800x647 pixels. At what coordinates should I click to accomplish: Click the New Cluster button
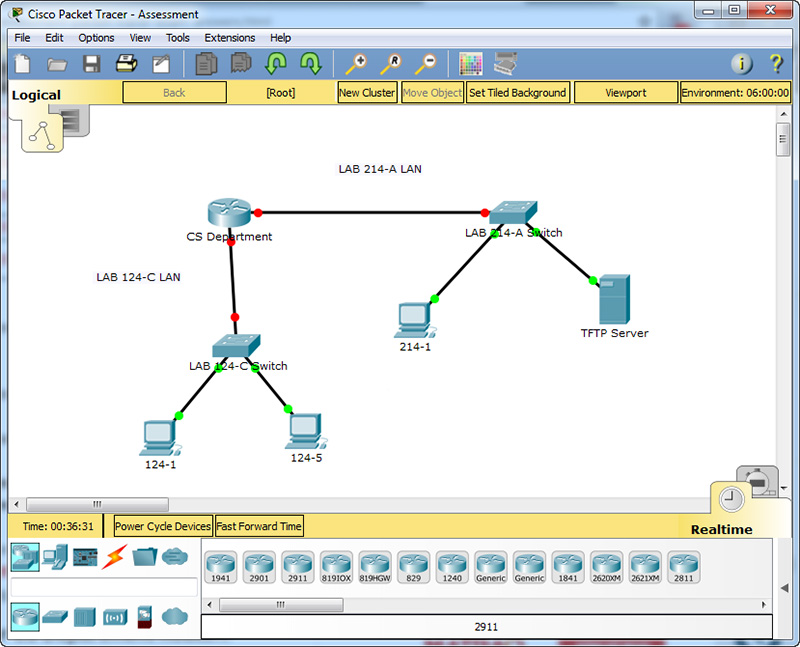367,93
